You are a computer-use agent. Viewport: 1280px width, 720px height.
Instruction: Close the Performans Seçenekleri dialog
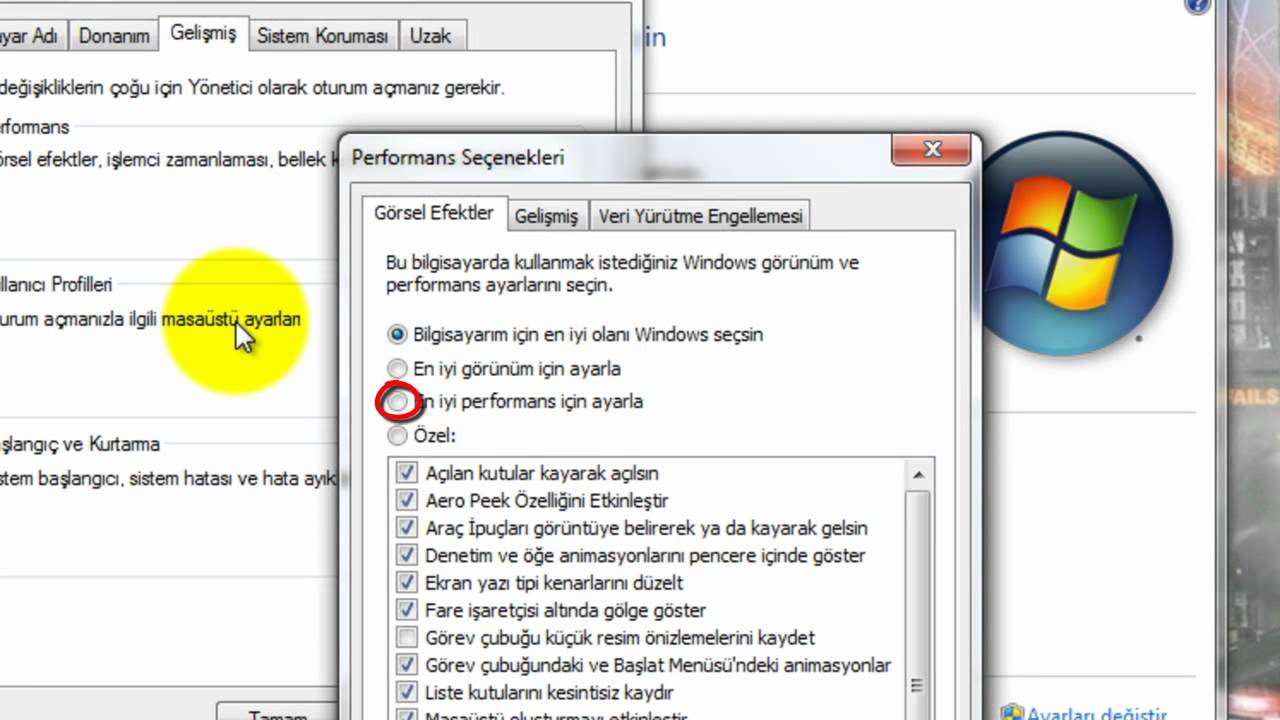(x=931, y=151)
